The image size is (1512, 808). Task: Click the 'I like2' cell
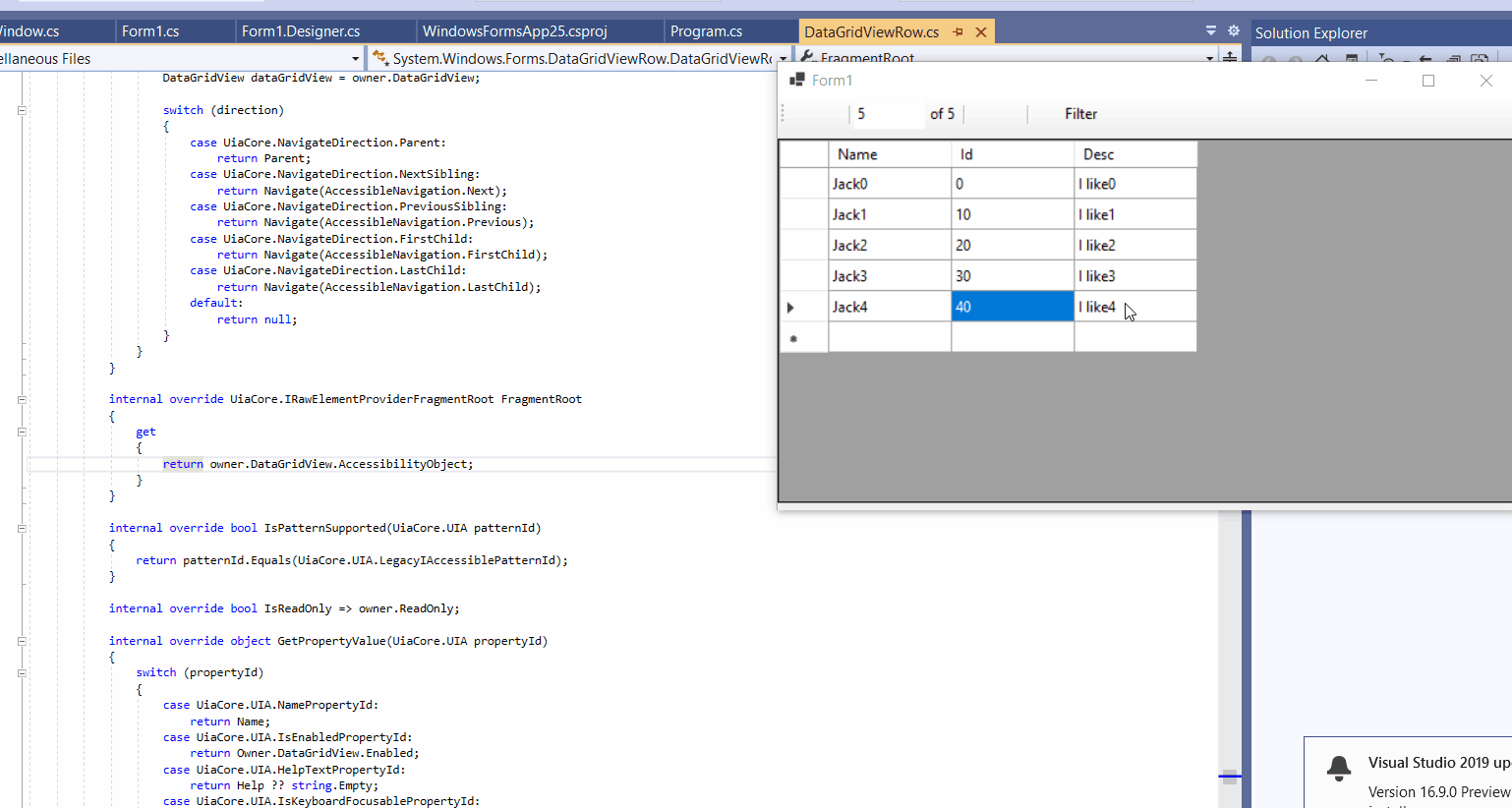(x=1135, y=245)
